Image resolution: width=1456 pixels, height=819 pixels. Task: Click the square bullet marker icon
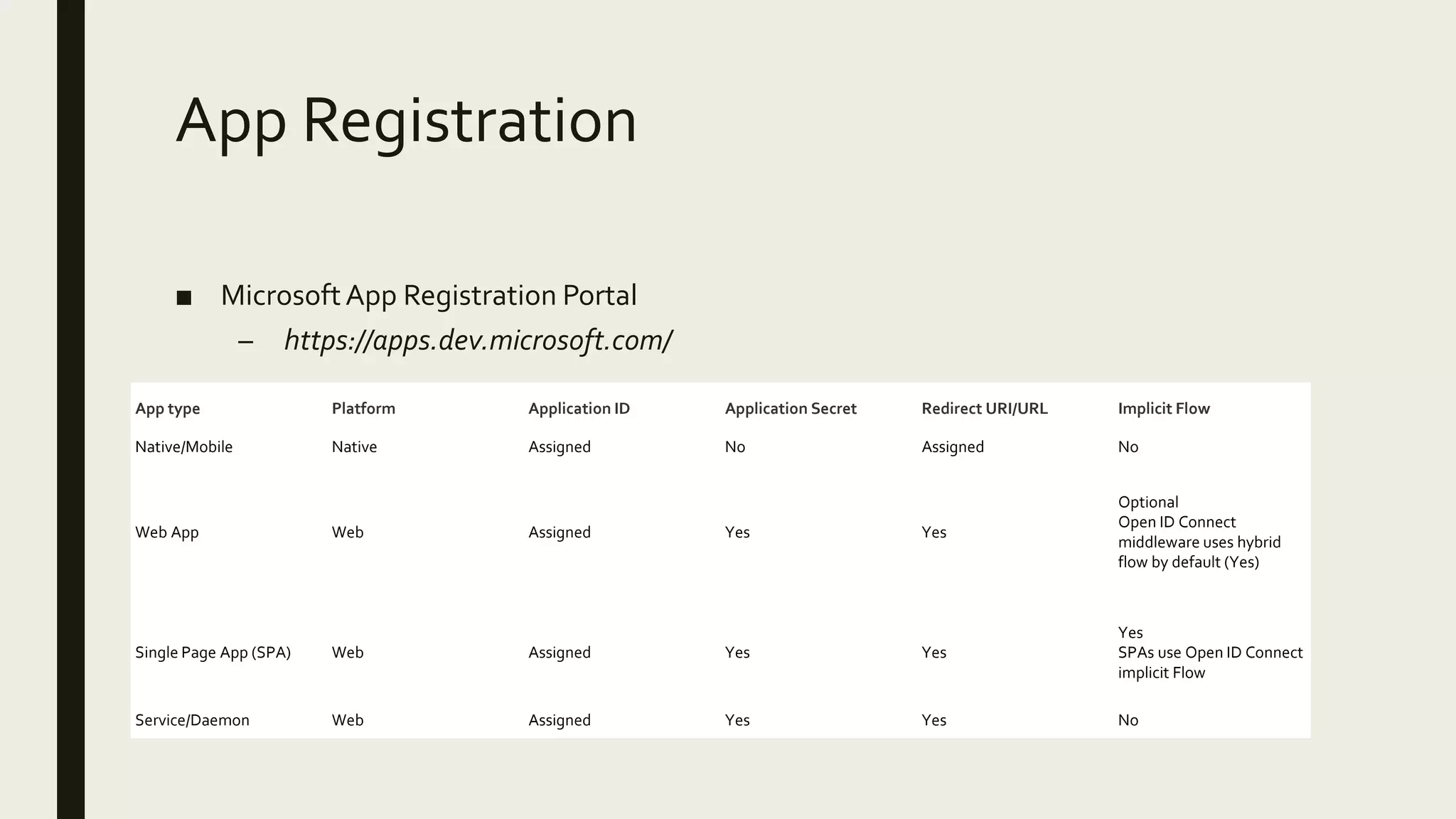pos(184,298)
